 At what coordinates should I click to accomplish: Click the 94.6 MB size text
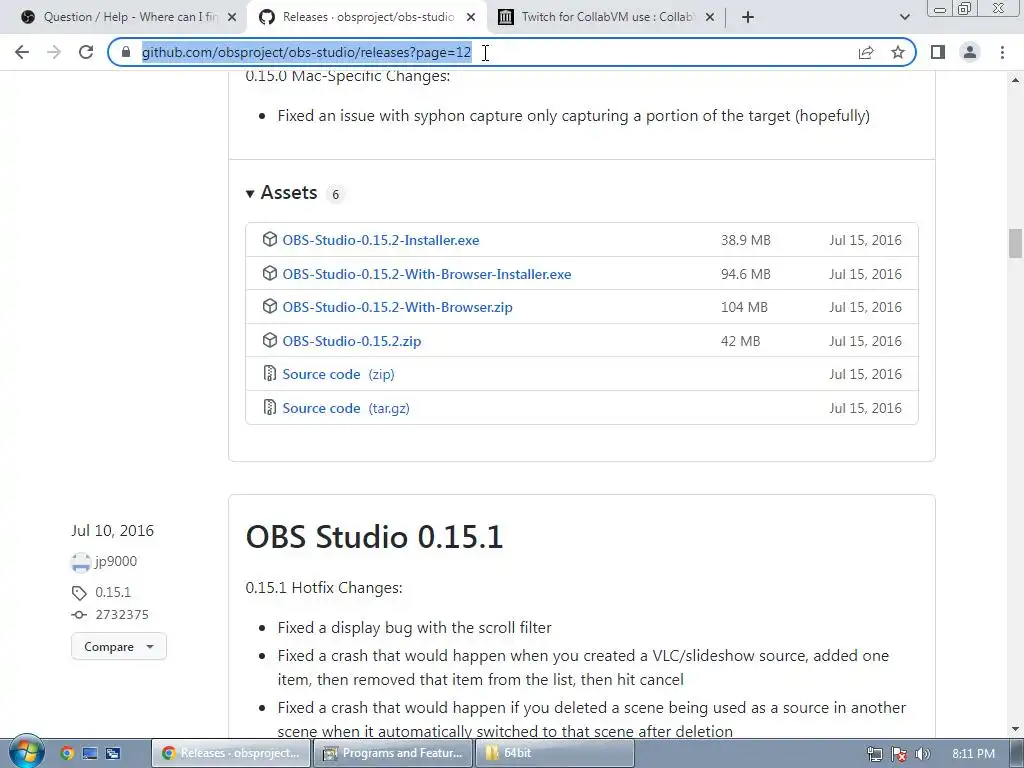[746, 274]
